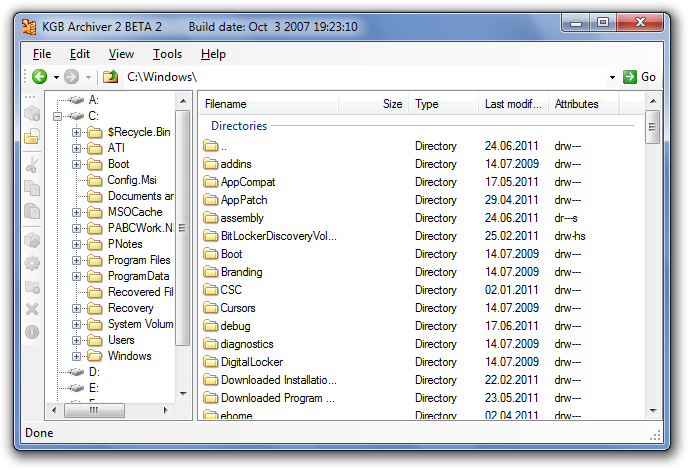Click the tree panel horizontal scrollbar thumb
Image resolution: width=689 pixels, height=470 pixels.
pos(94,410)
